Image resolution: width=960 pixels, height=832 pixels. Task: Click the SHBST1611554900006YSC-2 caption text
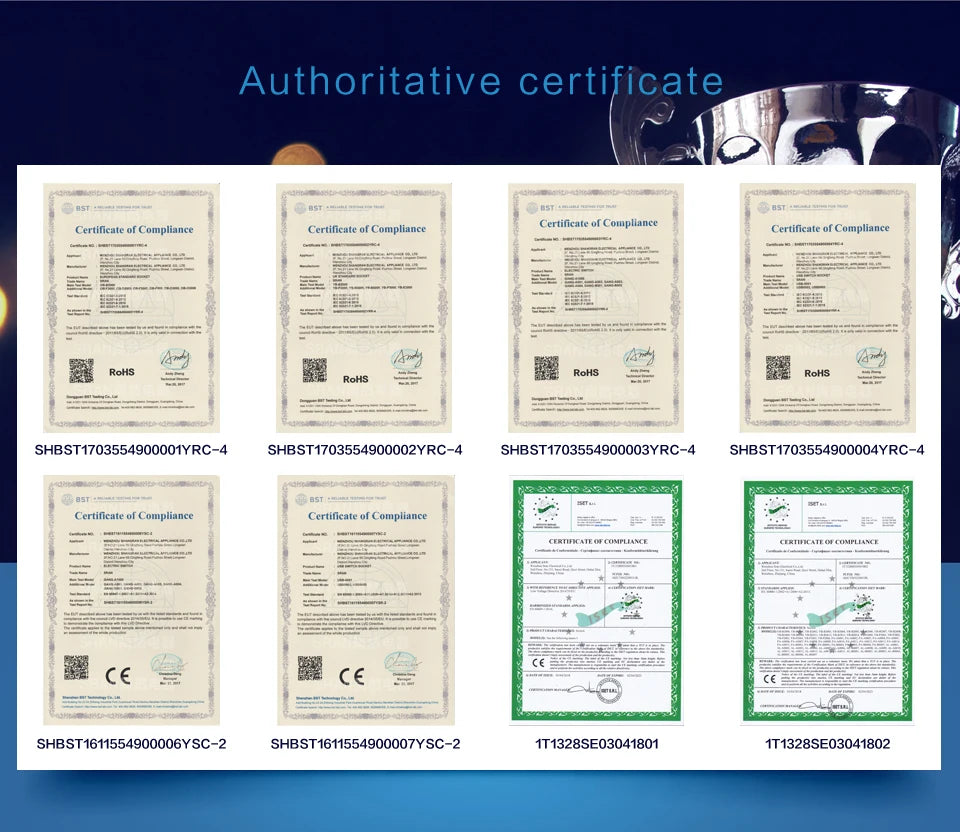(131, 744)
